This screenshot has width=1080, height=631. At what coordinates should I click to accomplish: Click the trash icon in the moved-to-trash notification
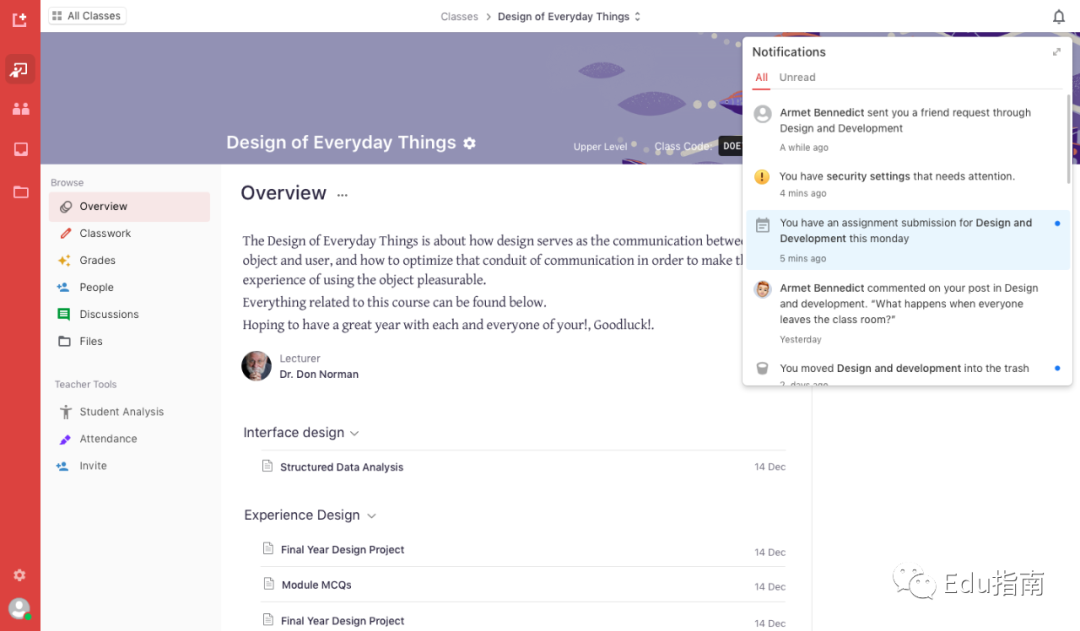pyautogui.click(x=762, y=369)
